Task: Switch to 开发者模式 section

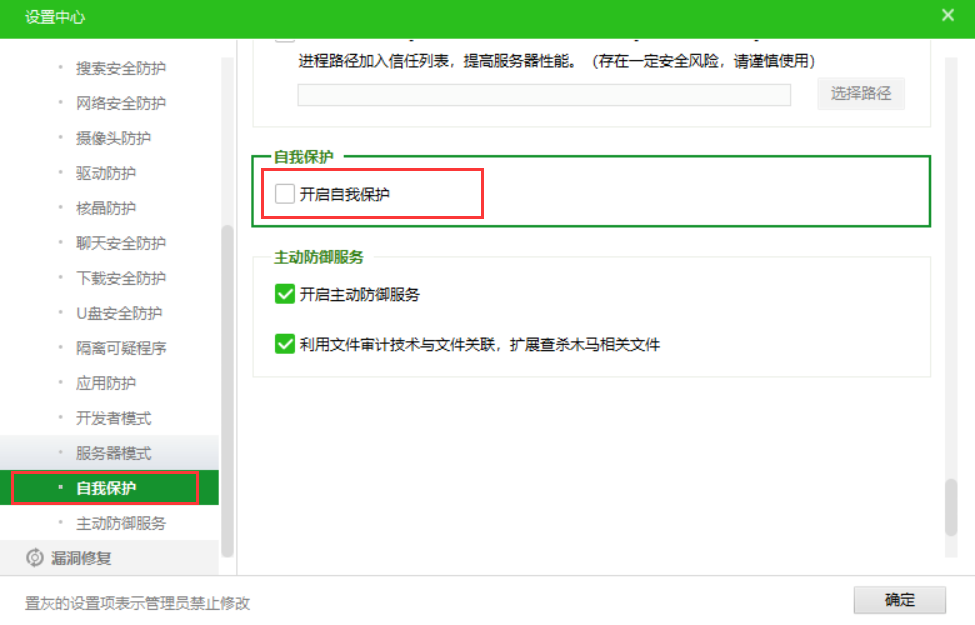Action: 114,418
